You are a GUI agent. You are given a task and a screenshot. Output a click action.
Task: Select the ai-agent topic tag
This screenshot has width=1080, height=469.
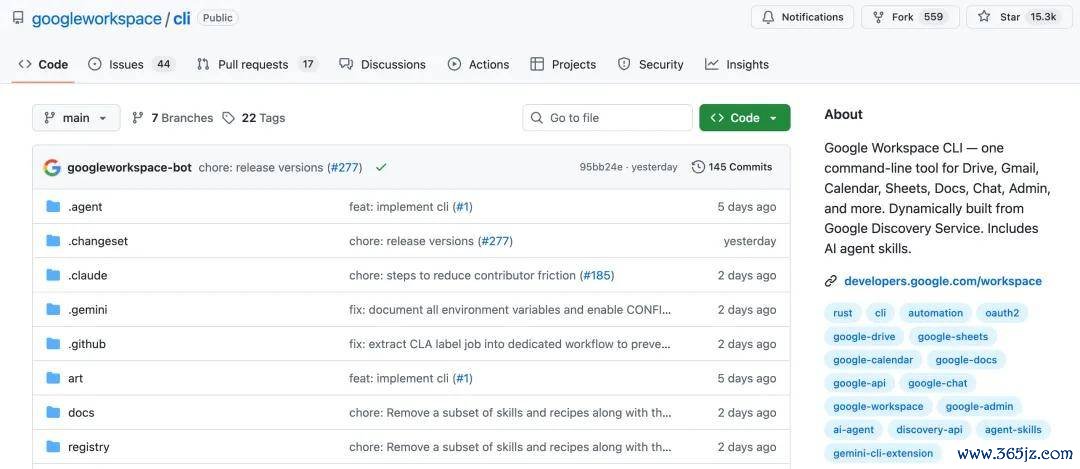pyautogui.click(x=853, y=430)
